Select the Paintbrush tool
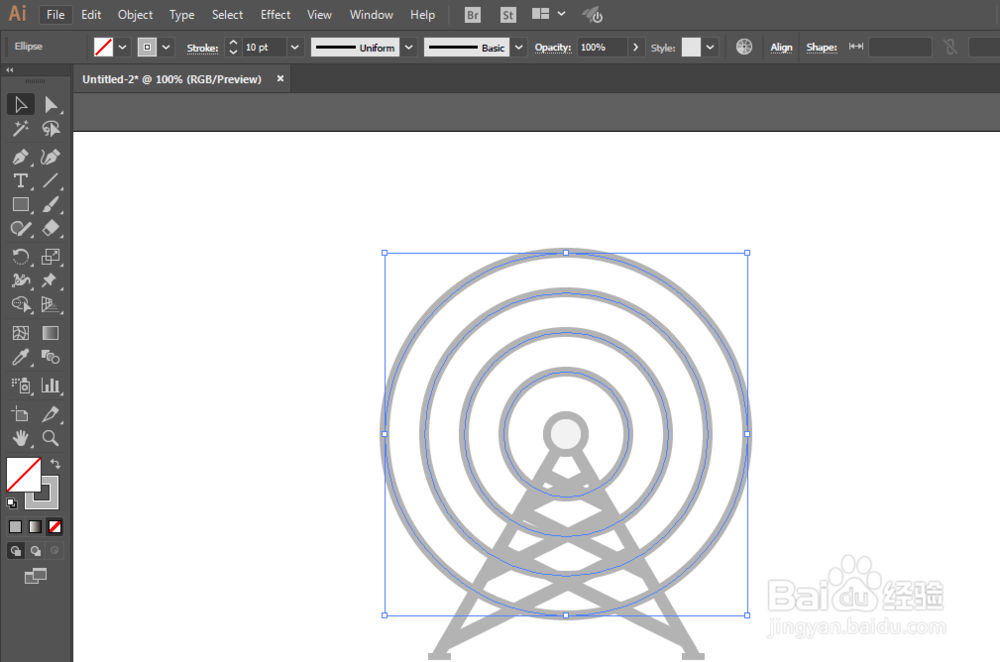 coord(50,205)
